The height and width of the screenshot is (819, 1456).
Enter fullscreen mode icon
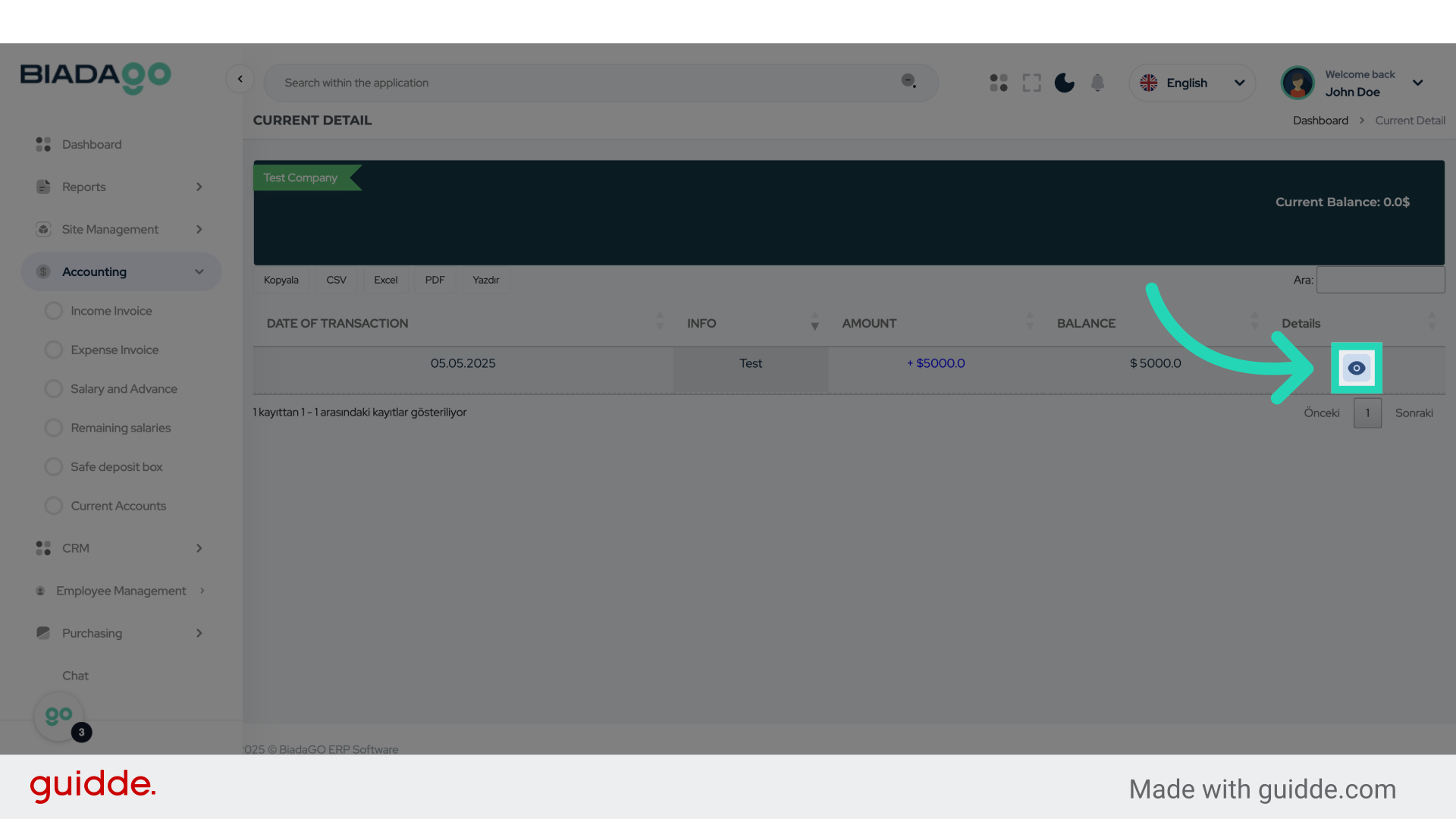pos(1031,83)
